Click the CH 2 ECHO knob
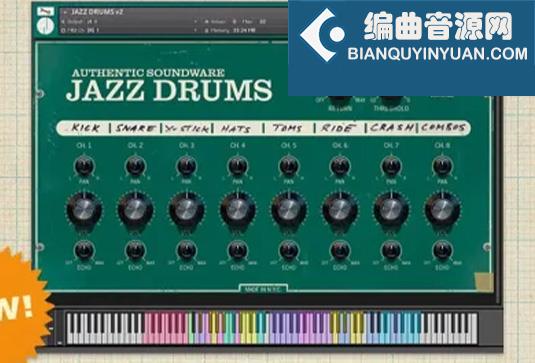 pyautogui.click(x=135, y=251)
